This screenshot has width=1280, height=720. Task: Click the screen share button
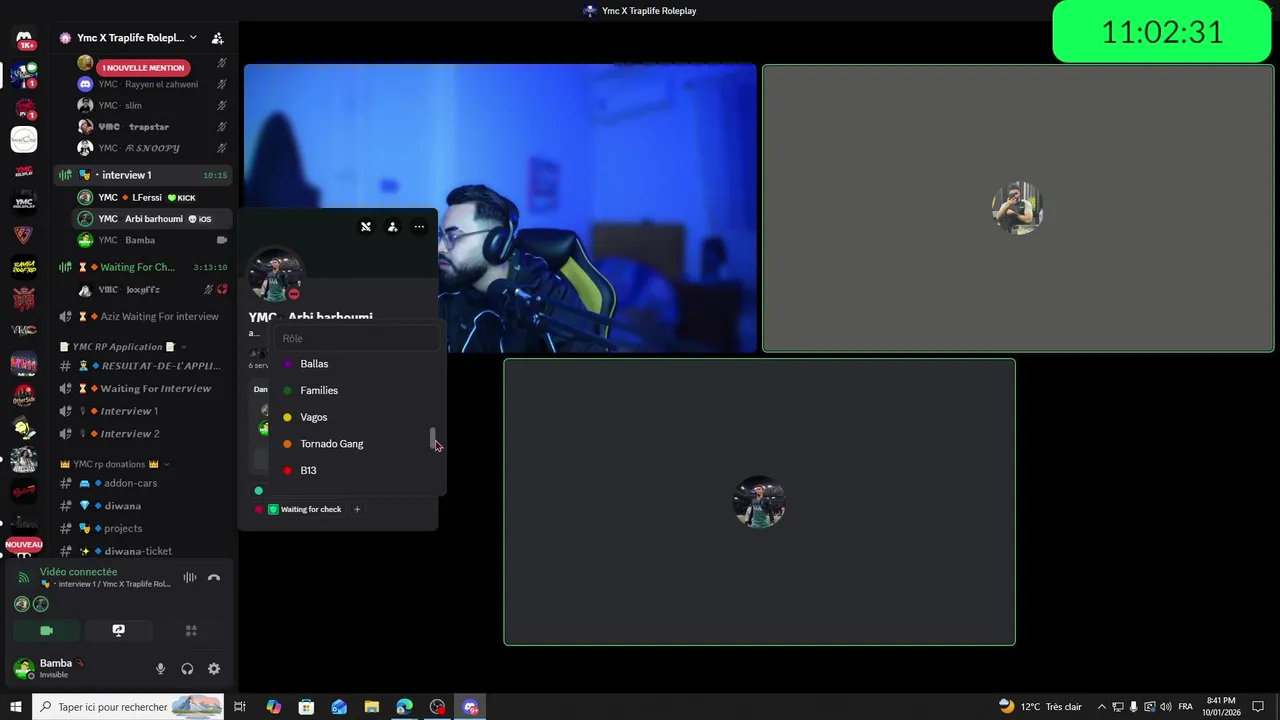118,631
